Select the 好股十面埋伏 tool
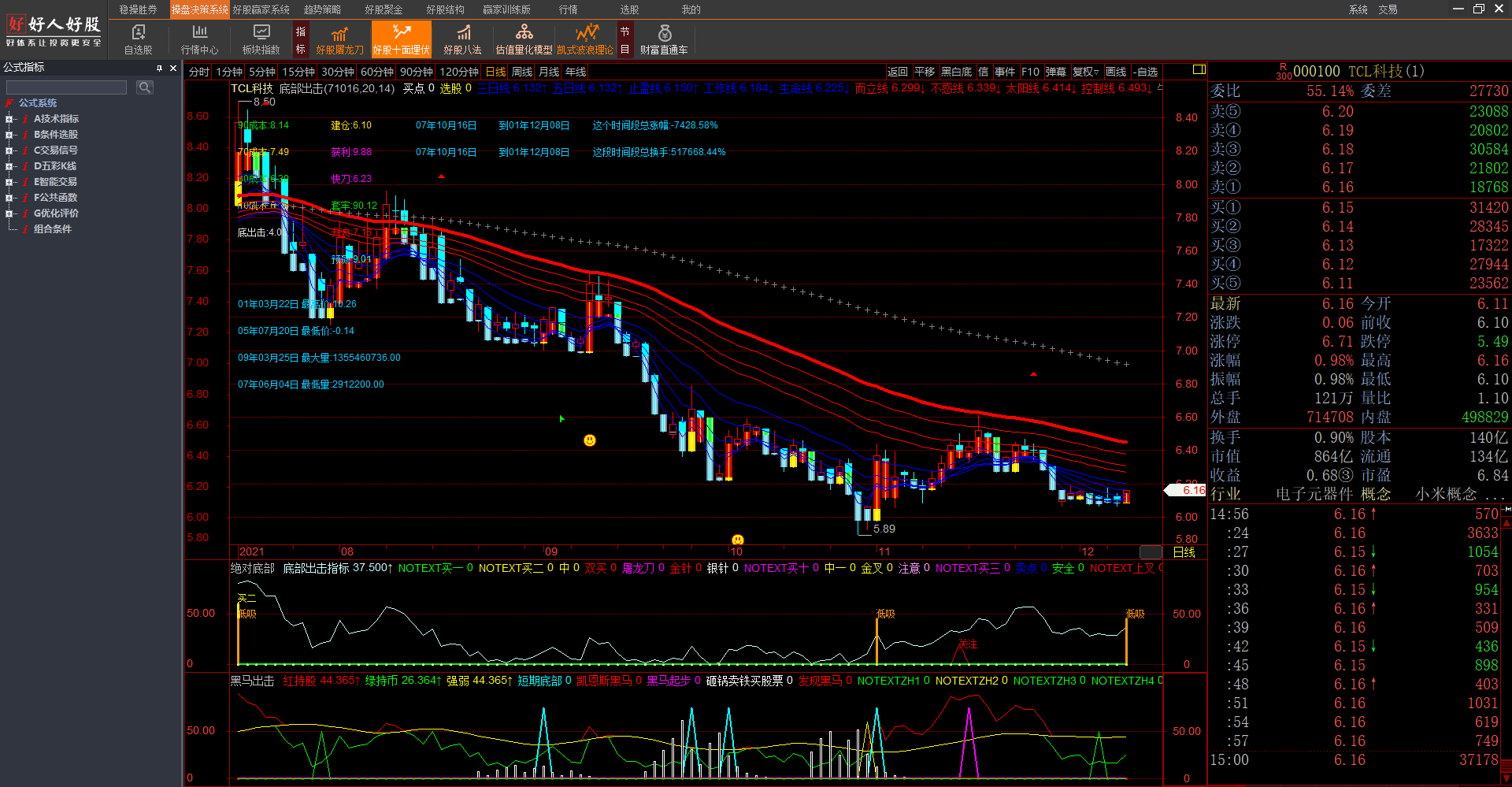 coord(401,39)
